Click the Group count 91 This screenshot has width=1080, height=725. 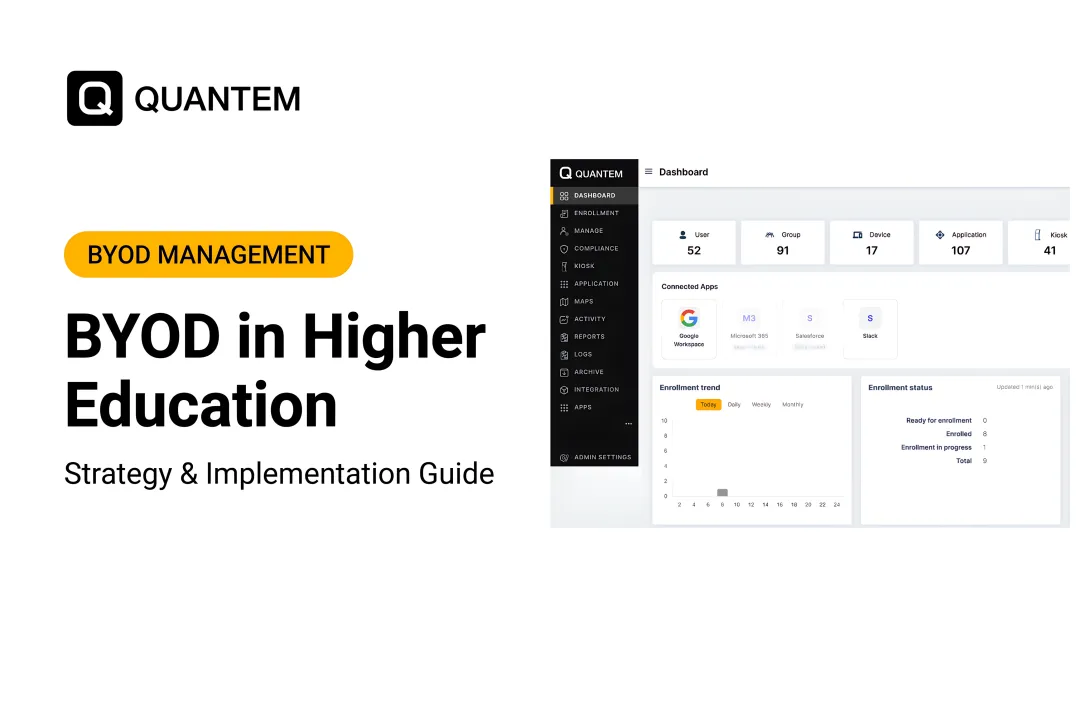click(x=782, y=251)
